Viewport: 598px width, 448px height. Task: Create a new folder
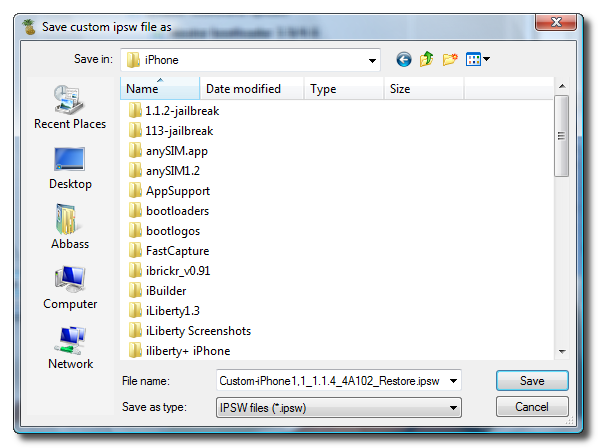pos(450,59)
